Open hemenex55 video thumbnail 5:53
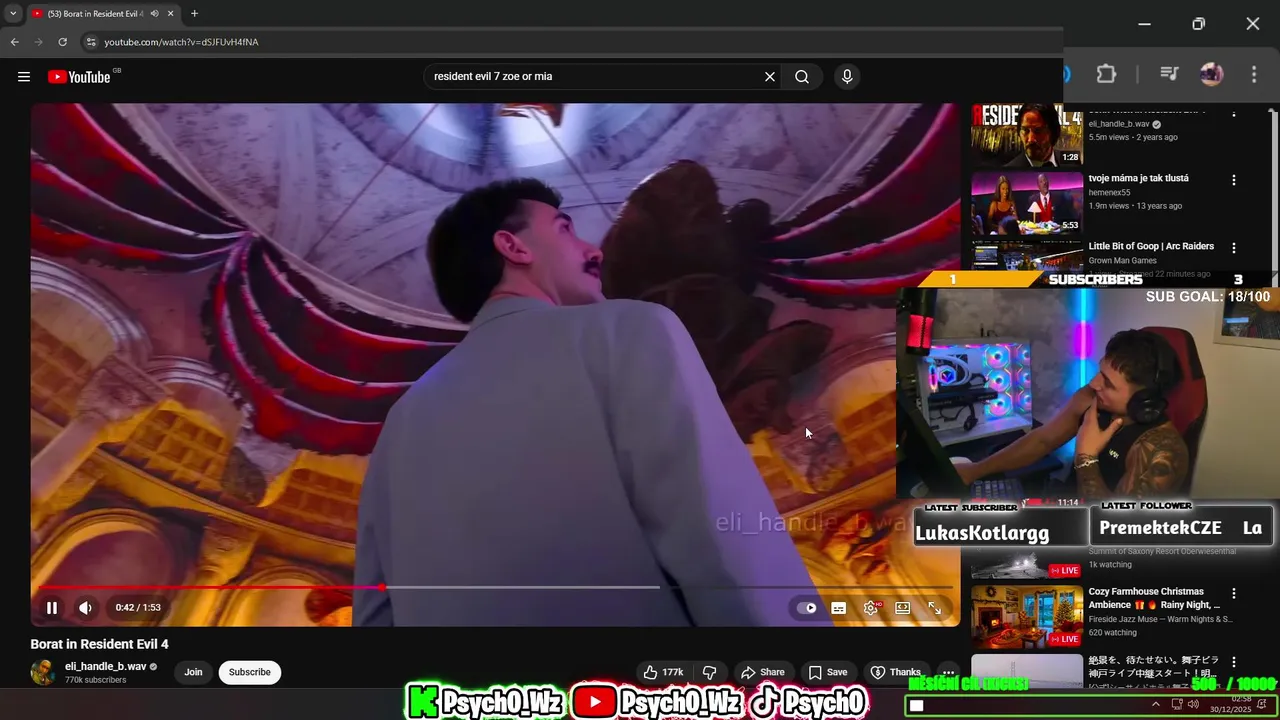The image size is (1280, 720). click(1027, 203)
